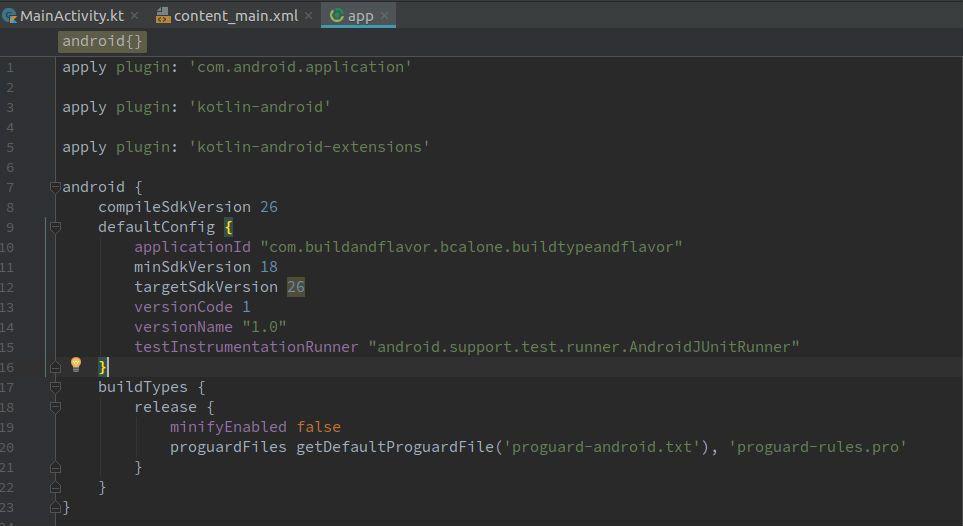Click the "com.buildandflavor.bcalone.buildtypeandflavor" string

coord(471,246)
